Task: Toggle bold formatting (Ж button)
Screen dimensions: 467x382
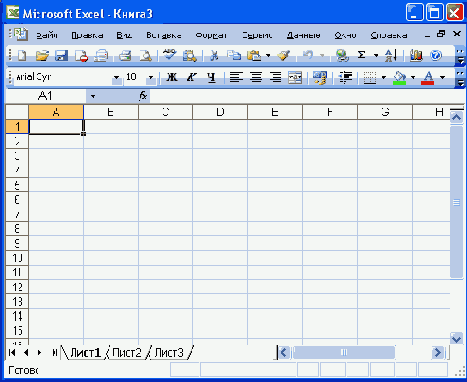Action: pyautogui.click(x=172, y=77)
